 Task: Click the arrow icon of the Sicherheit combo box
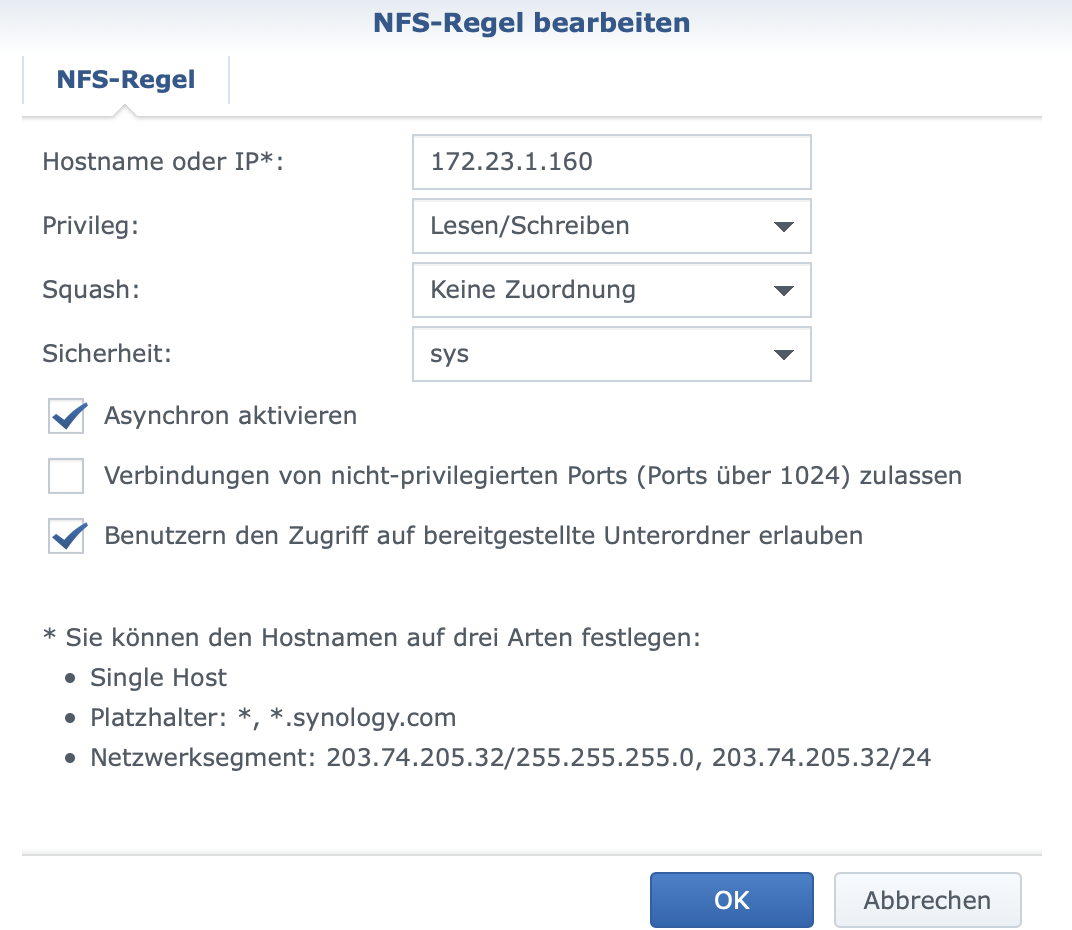783,356
